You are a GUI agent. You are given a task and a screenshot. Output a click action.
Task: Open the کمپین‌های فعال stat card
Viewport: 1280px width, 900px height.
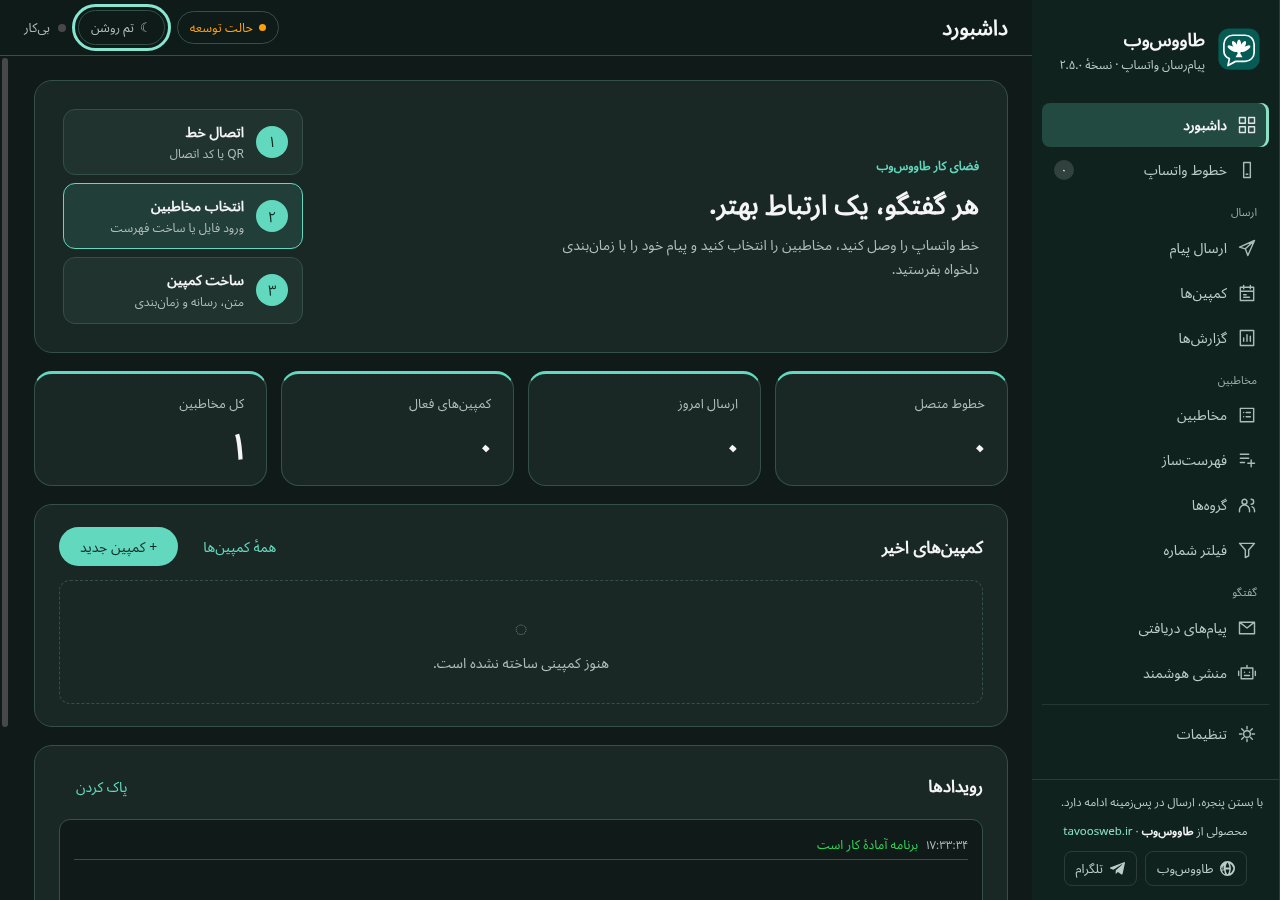coord(397,428)
